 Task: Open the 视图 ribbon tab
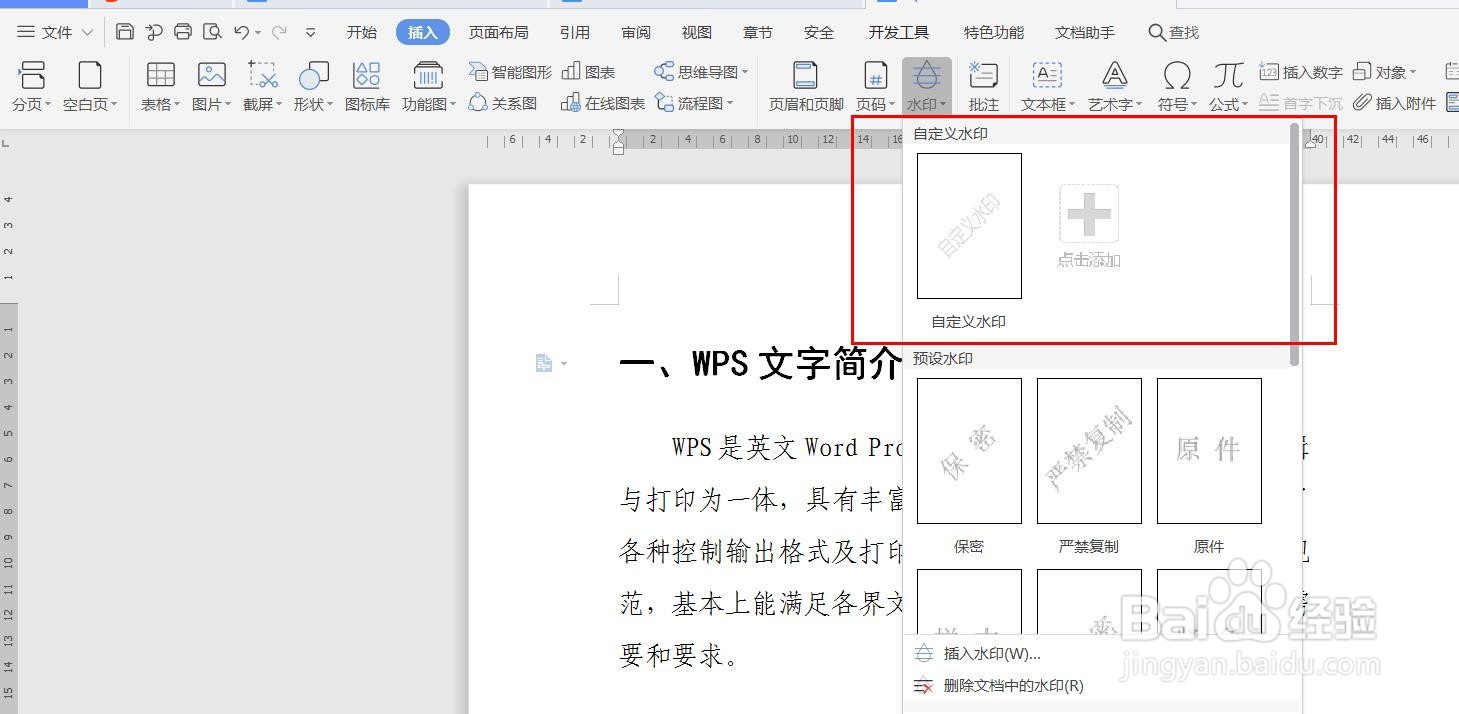[x=697, y=32]
